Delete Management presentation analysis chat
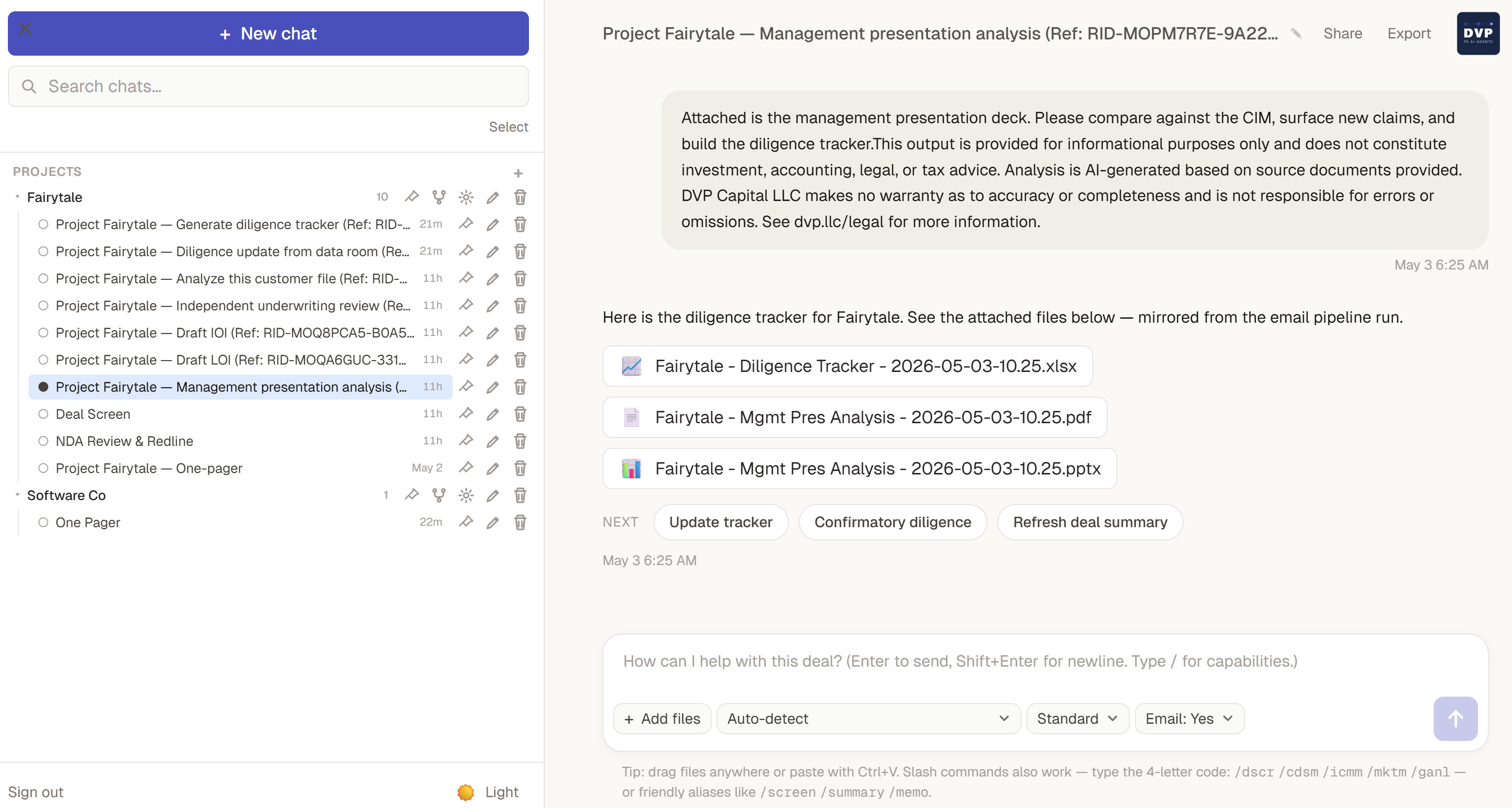1512x808 pixels. (x=520, y=386)
